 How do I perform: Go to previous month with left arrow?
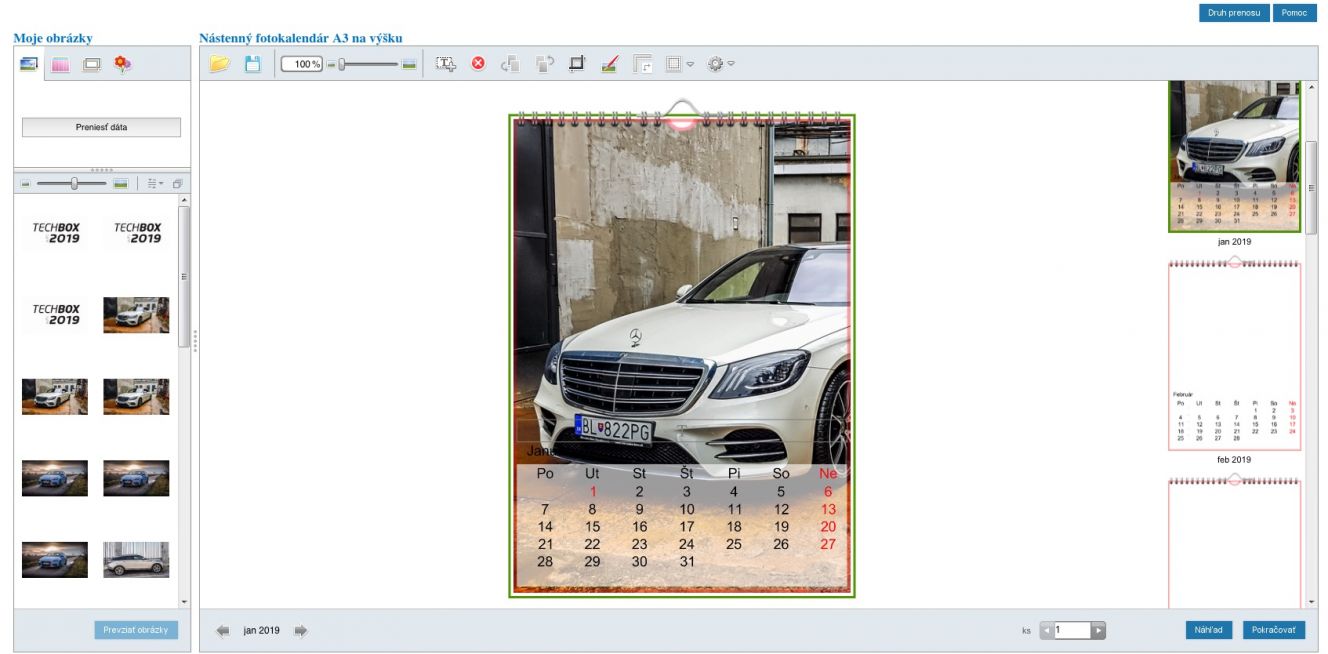pos(223,631)
